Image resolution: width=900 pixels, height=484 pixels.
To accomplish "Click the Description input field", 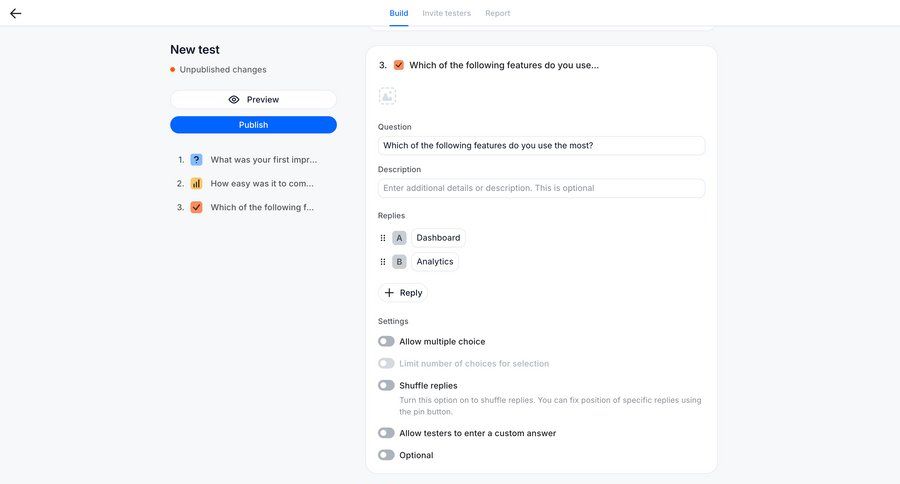I will [x=541, y=188].
